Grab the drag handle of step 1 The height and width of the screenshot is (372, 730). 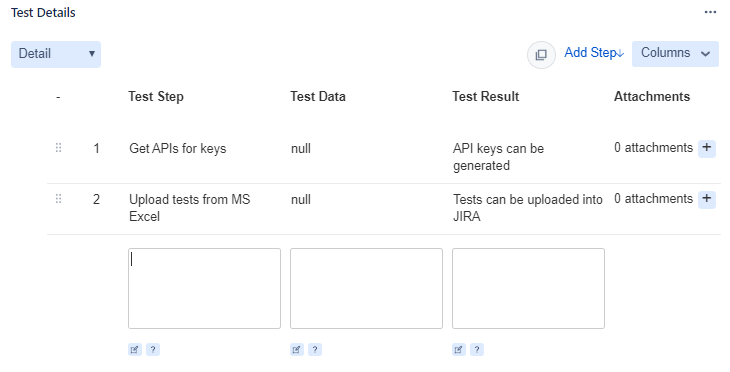point(58,148)
